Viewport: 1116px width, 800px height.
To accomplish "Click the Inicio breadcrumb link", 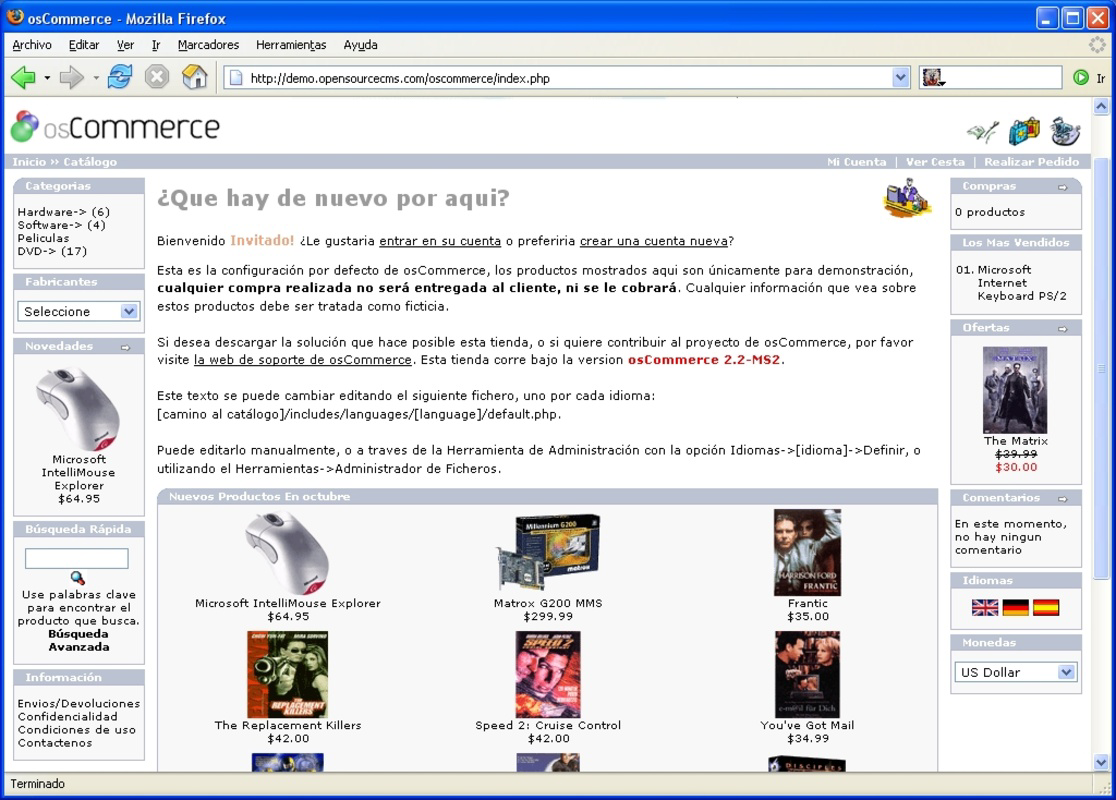I will tap(28, 162).
